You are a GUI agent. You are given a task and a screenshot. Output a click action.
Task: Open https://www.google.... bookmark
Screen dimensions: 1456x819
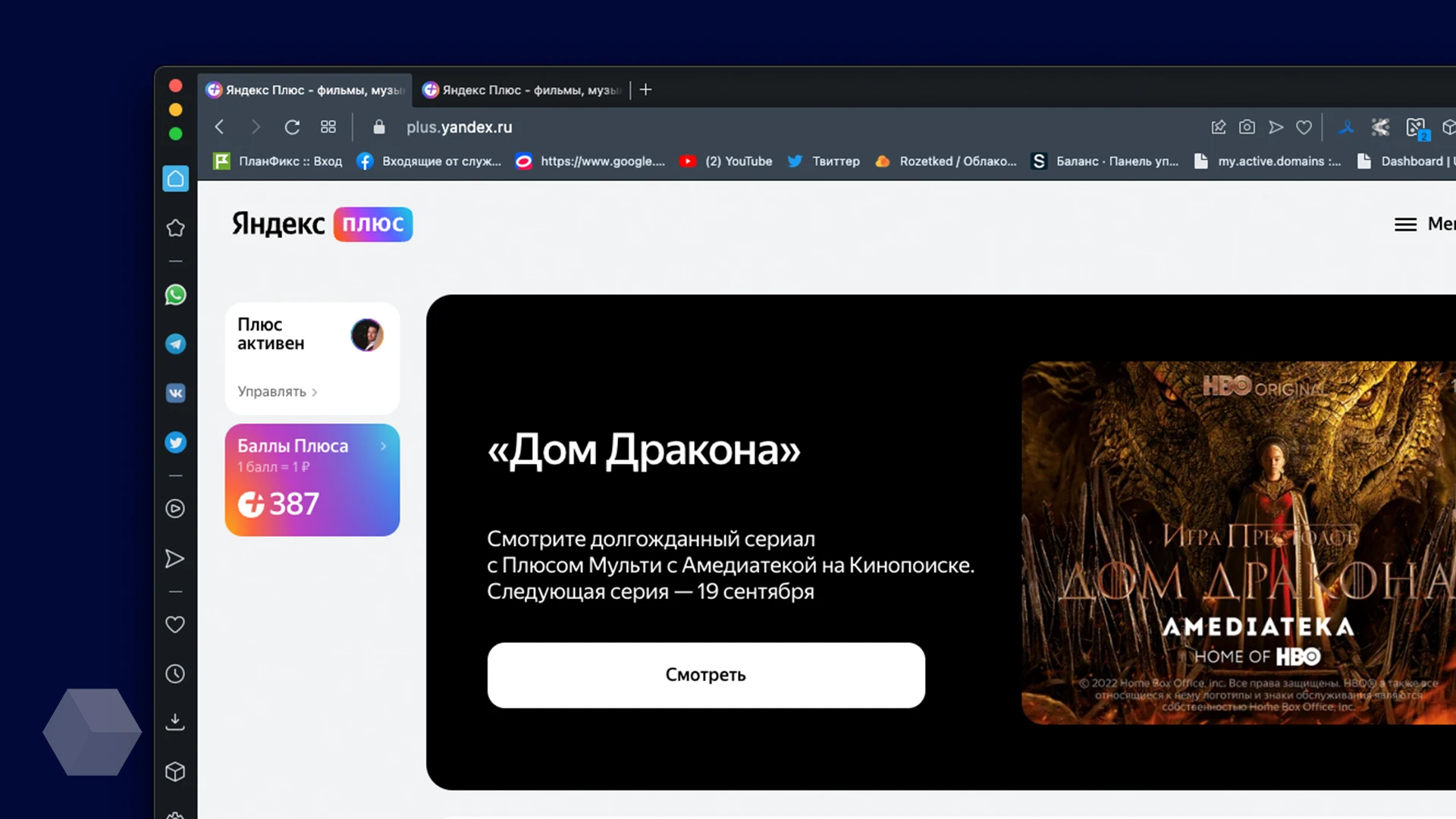(590, 161)
